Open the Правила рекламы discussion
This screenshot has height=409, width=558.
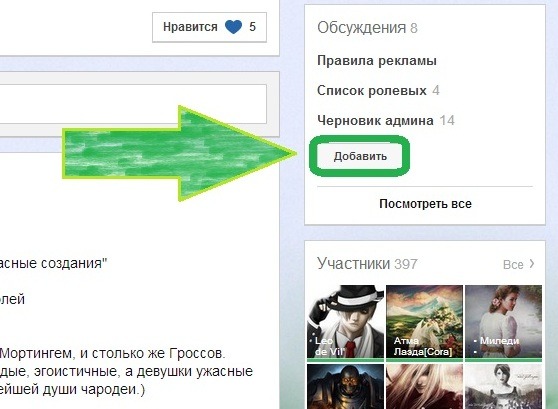click(x=377, y=61)
